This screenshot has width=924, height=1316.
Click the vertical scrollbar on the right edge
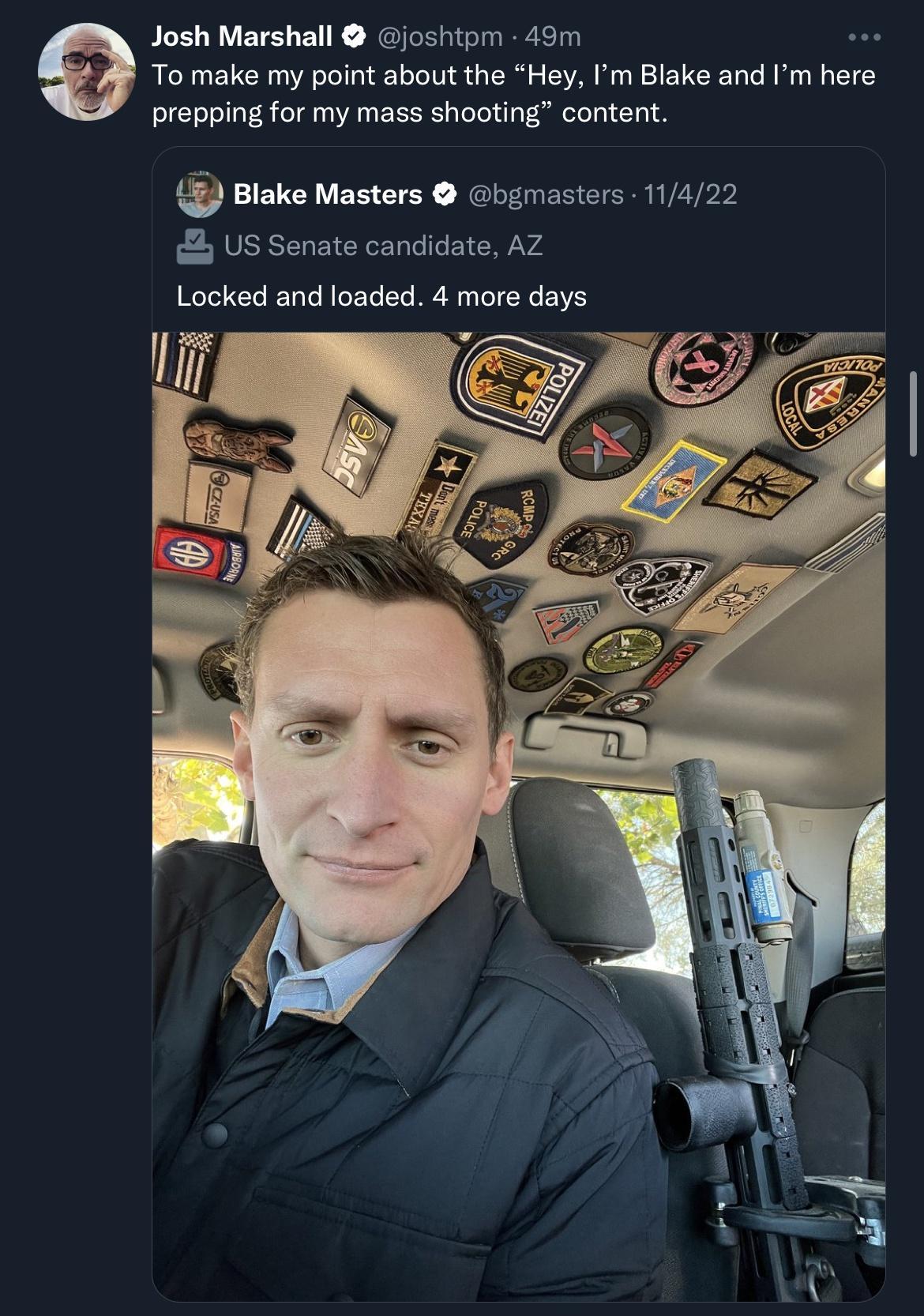(914, 411)
